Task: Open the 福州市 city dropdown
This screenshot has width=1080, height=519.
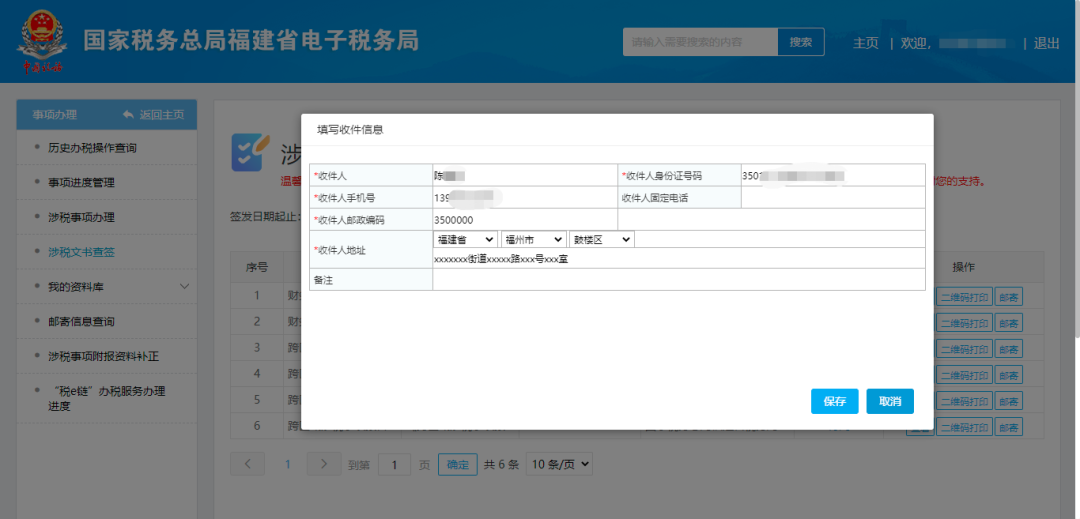Action: 534,239
